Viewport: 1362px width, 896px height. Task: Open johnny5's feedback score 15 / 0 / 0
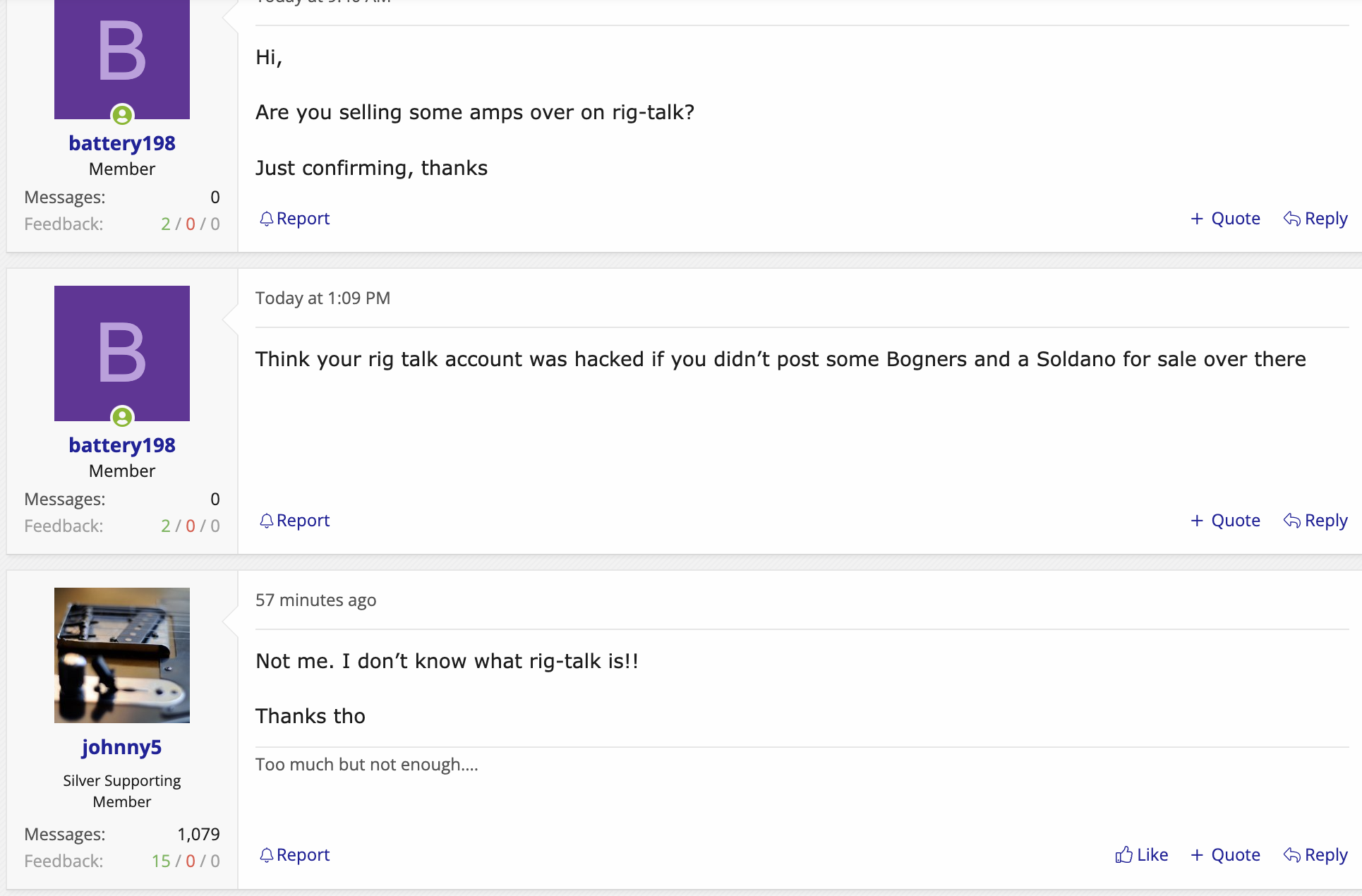click(186, 861)
